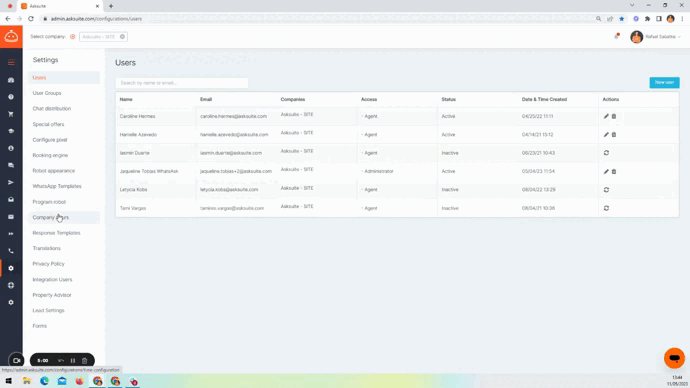Reactivate user Letycia Kobs with refresh icon
The image size is (690, 388).
[606, 190]
